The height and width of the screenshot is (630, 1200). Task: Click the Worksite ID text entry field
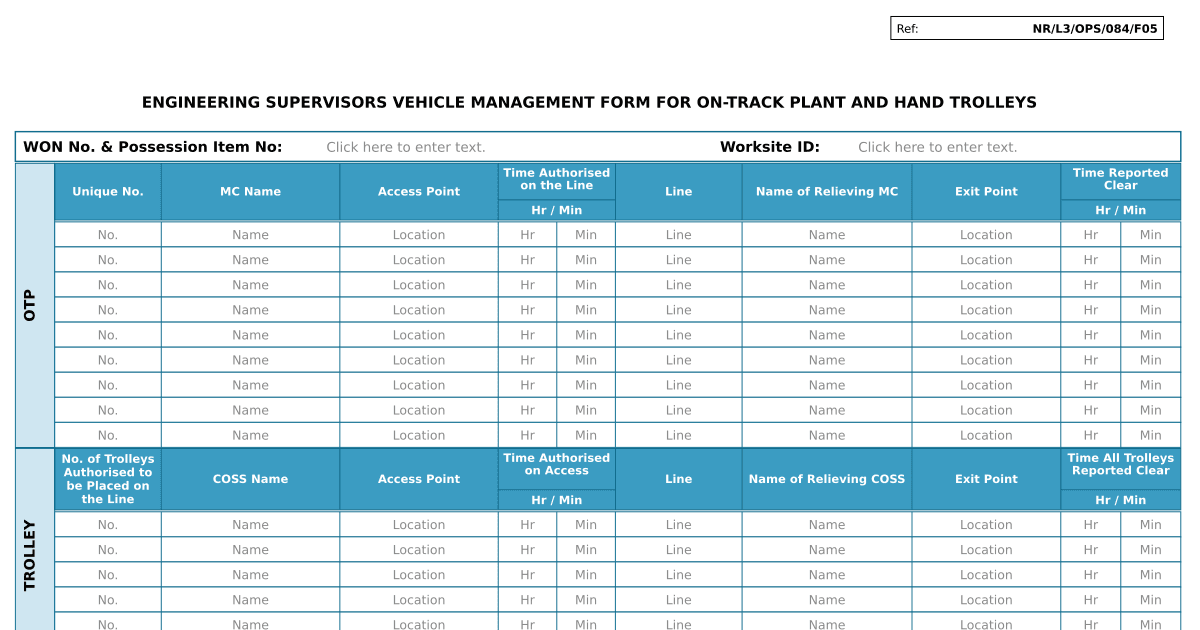click(x=938, y=147)
